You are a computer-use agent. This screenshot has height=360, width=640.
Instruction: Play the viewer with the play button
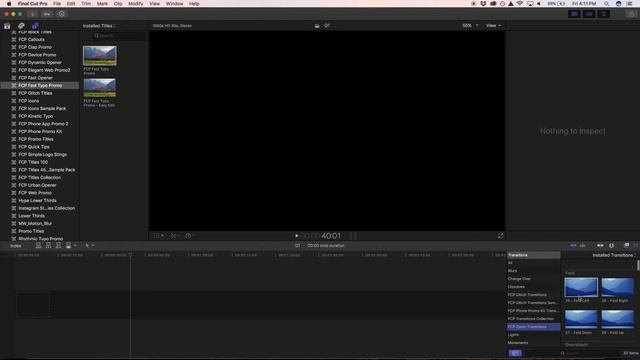coord(296,236)
